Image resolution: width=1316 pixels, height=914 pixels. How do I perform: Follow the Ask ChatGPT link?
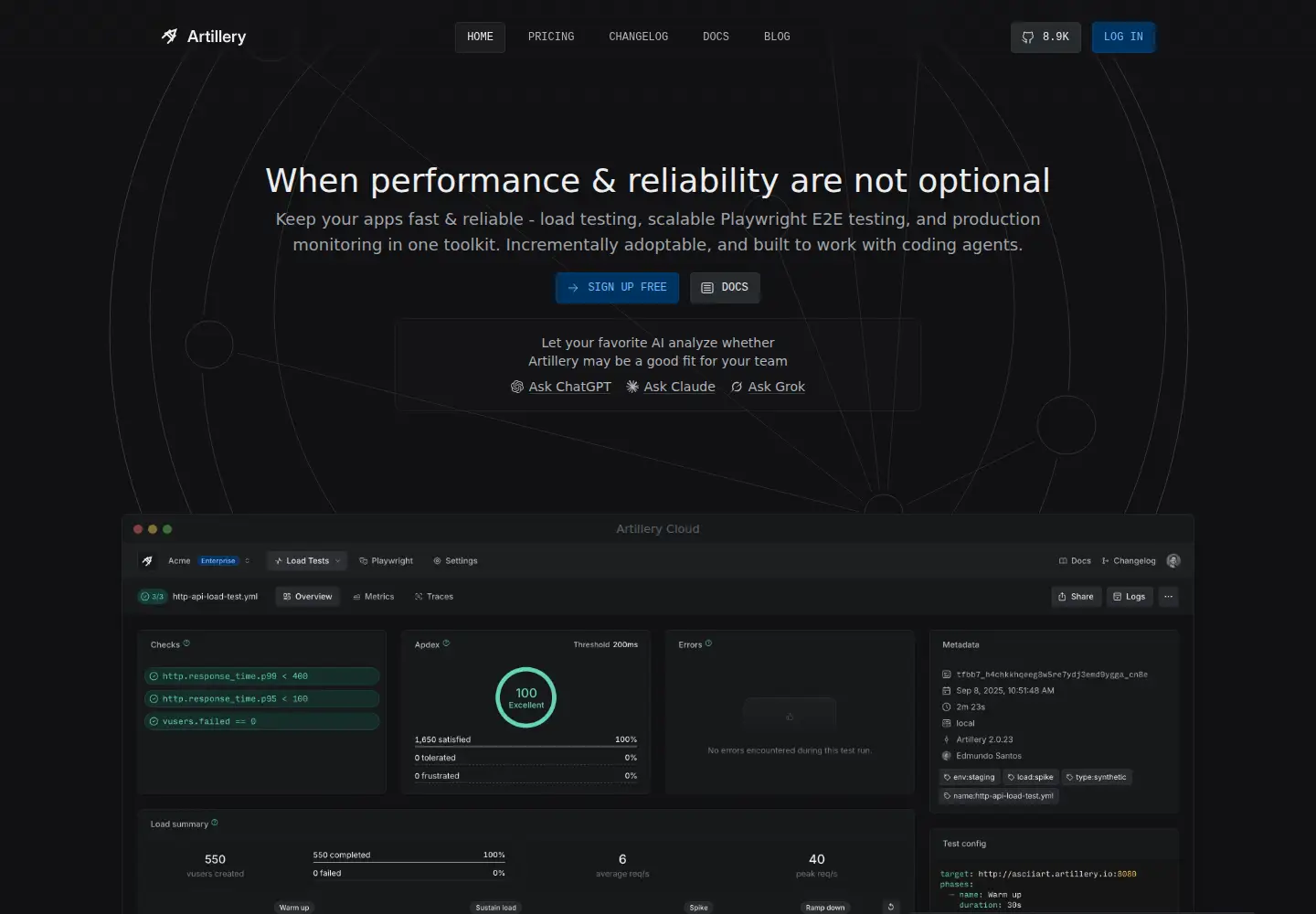(x=561, y=387)
